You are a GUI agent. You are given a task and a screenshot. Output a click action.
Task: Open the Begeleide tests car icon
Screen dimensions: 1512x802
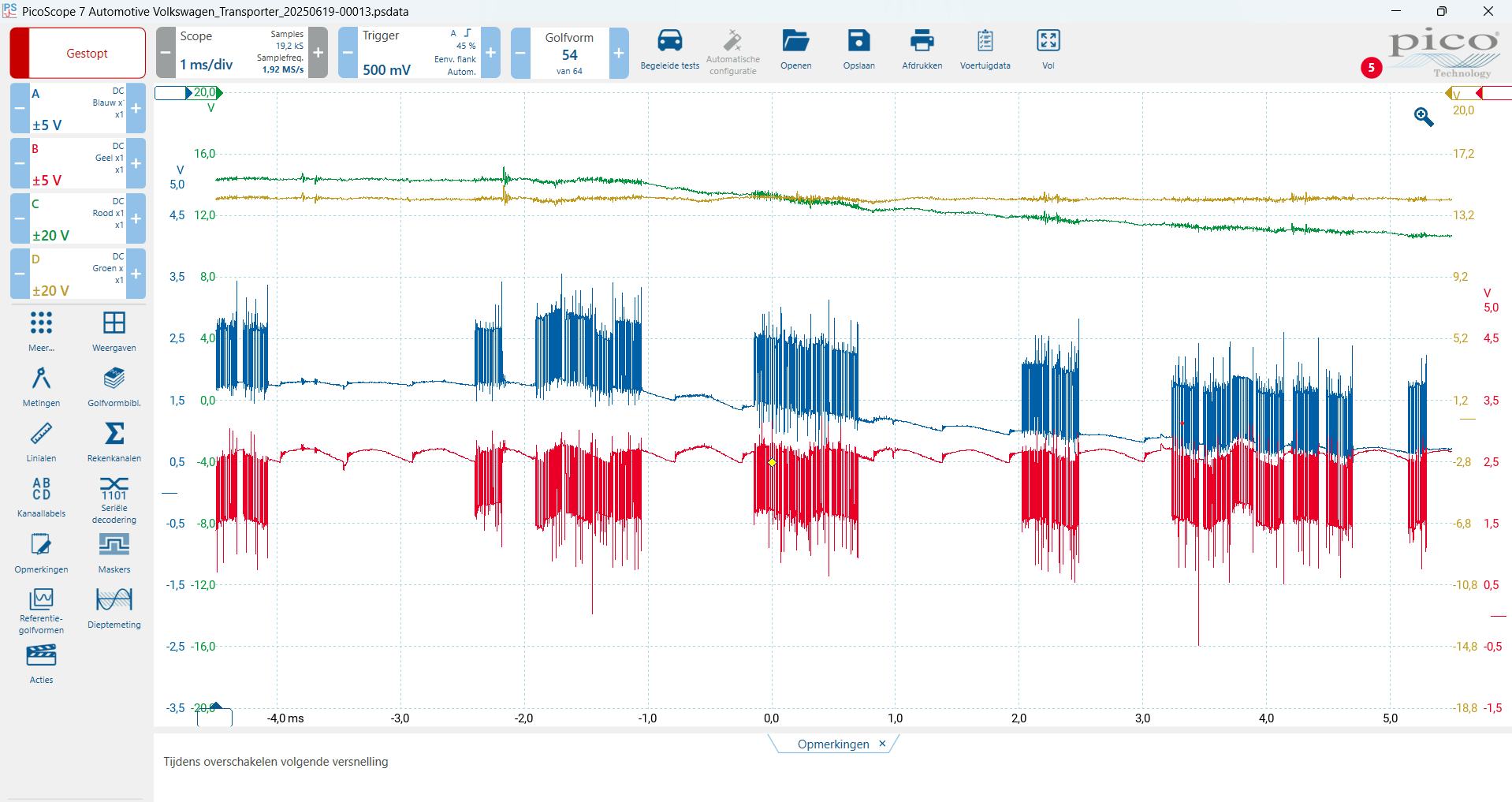pos(669,42)
